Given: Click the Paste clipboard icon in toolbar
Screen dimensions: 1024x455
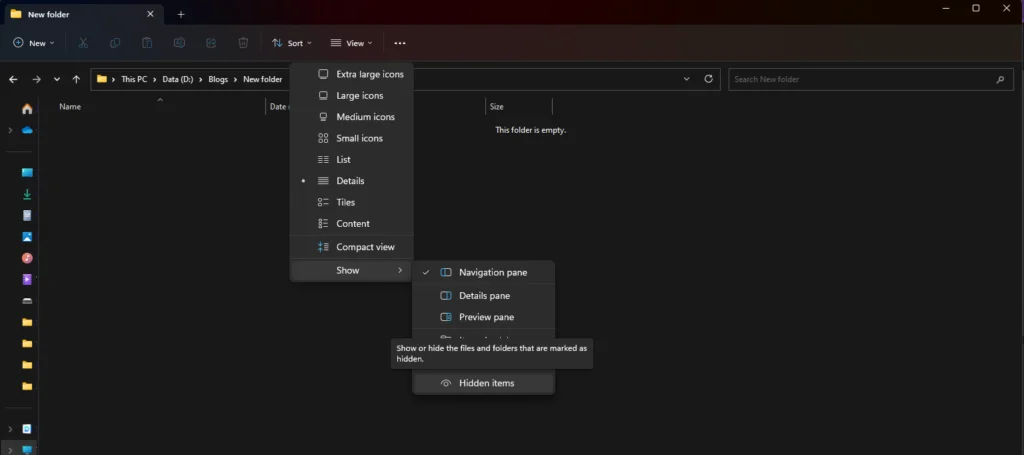Looking at the screenshot, I should point(147,43).
